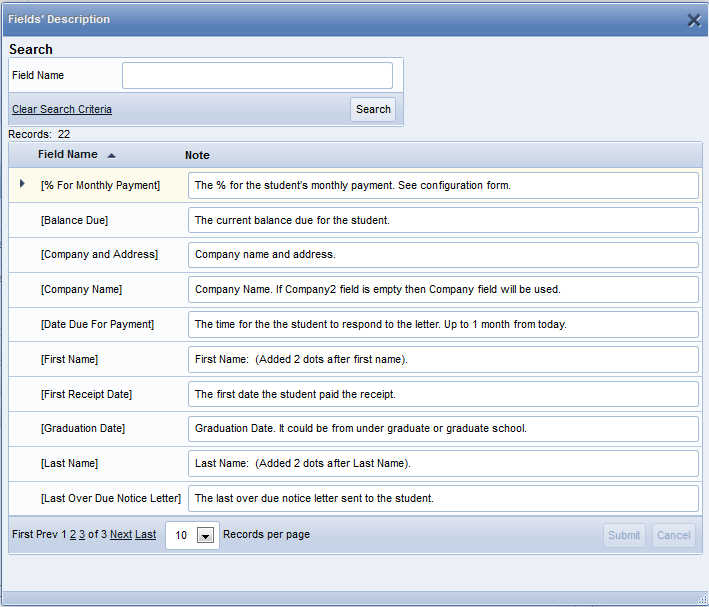
Task: Expand the % For Monthly Payment row arrow
Action: 22,184
